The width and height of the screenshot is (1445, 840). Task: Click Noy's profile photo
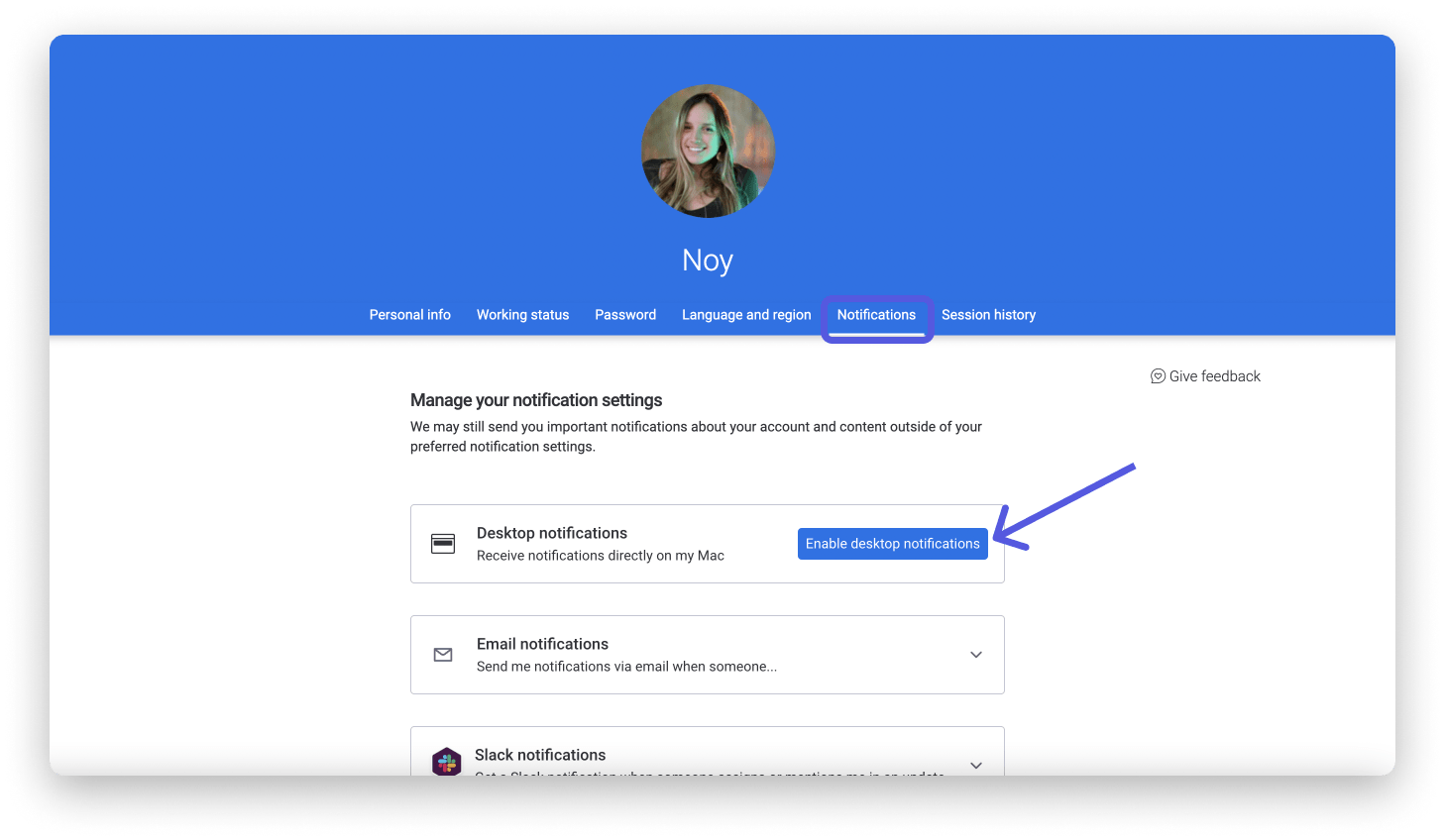click(708, 151)
